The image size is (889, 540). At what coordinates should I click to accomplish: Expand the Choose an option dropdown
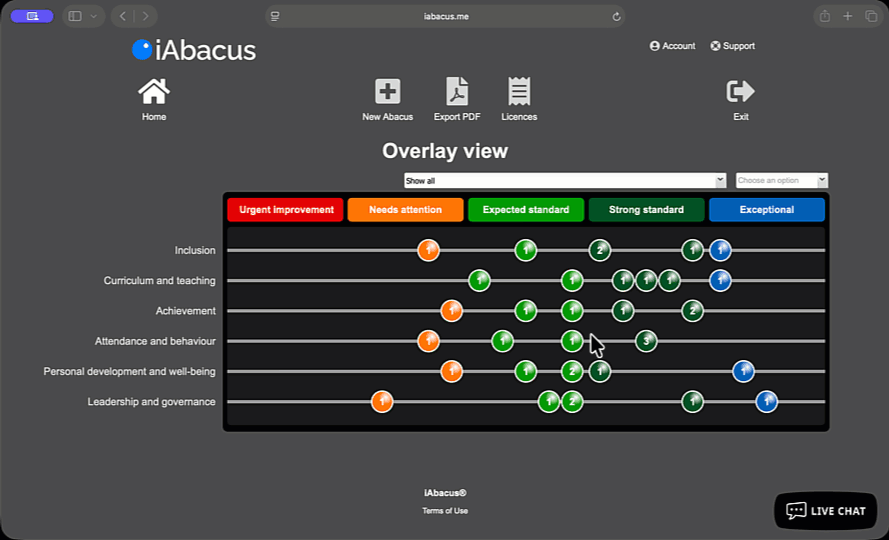(782, 180)
